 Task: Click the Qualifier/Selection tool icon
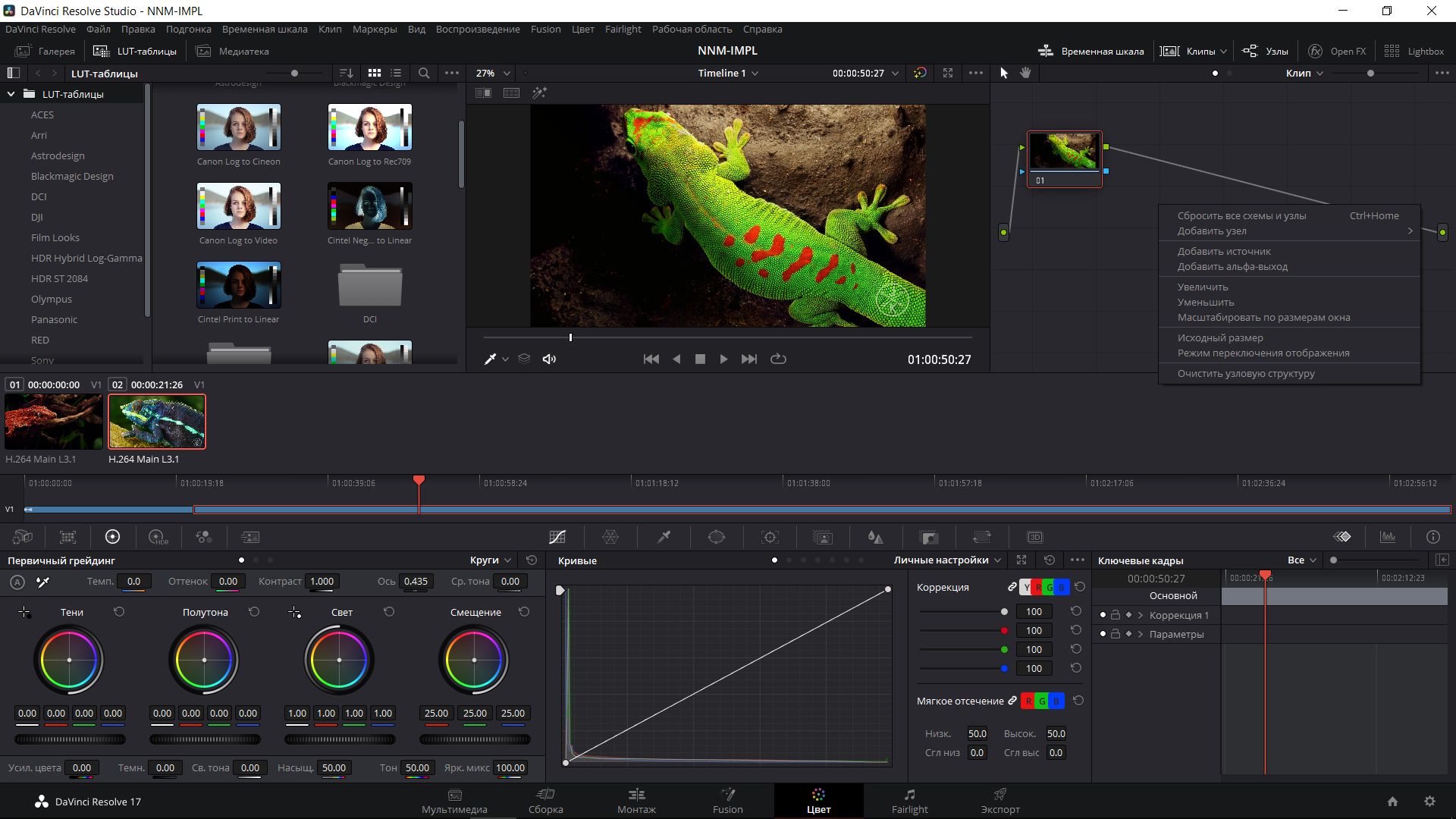pyautogui.click(x=664, y=537)
